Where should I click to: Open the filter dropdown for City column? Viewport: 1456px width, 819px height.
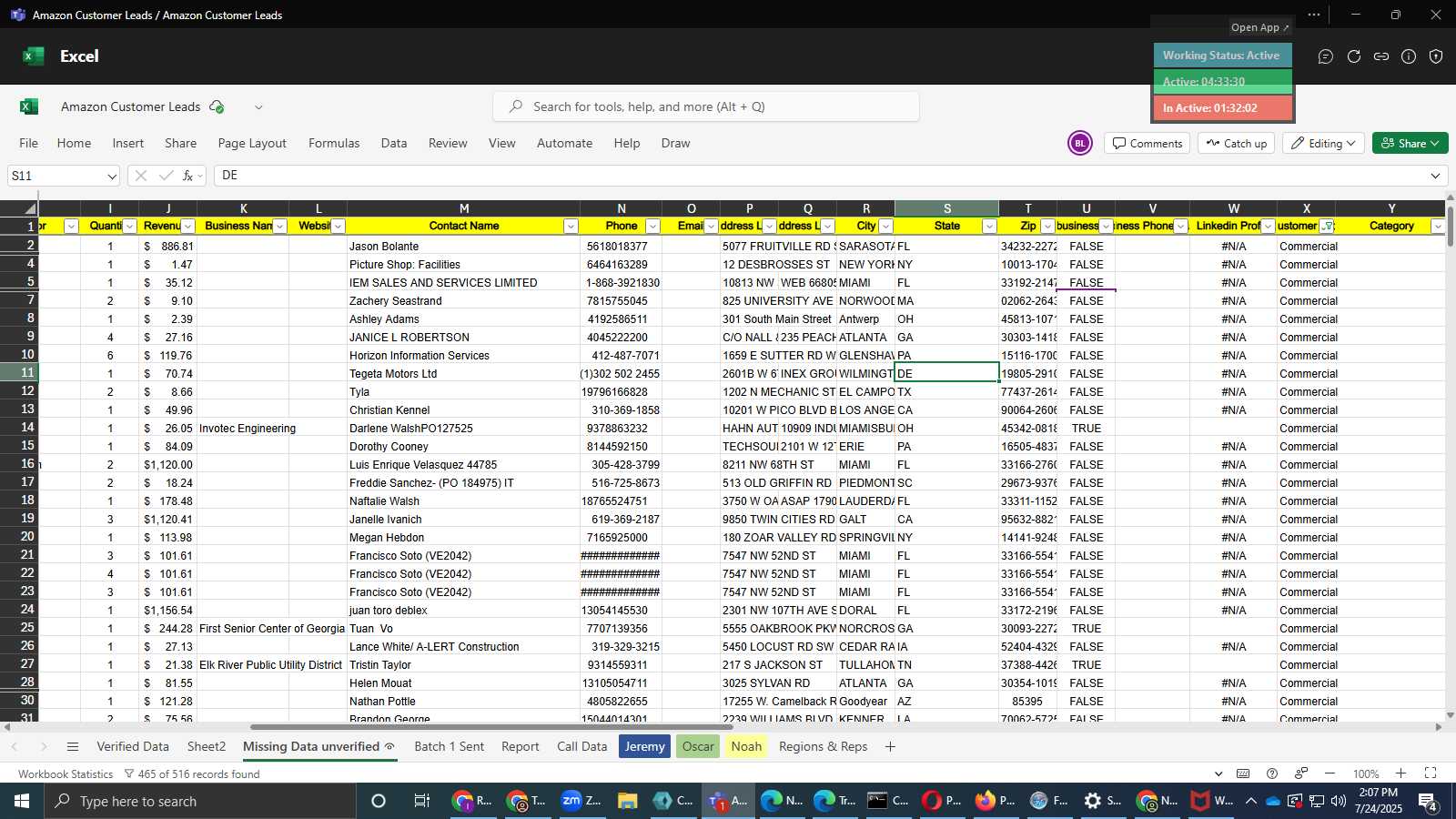(885, 227)
